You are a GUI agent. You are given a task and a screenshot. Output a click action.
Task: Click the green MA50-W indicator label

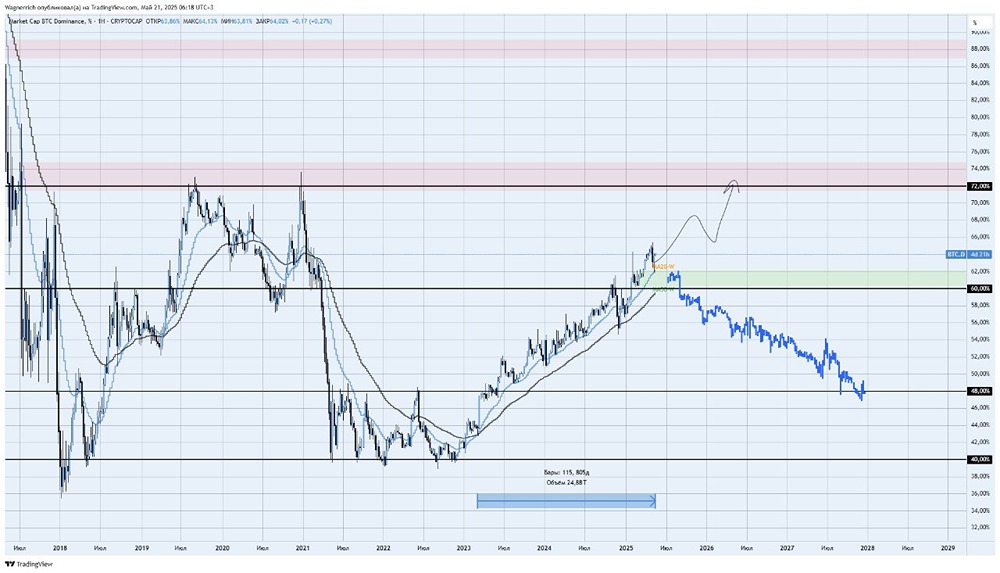click(x=664, y=289)
